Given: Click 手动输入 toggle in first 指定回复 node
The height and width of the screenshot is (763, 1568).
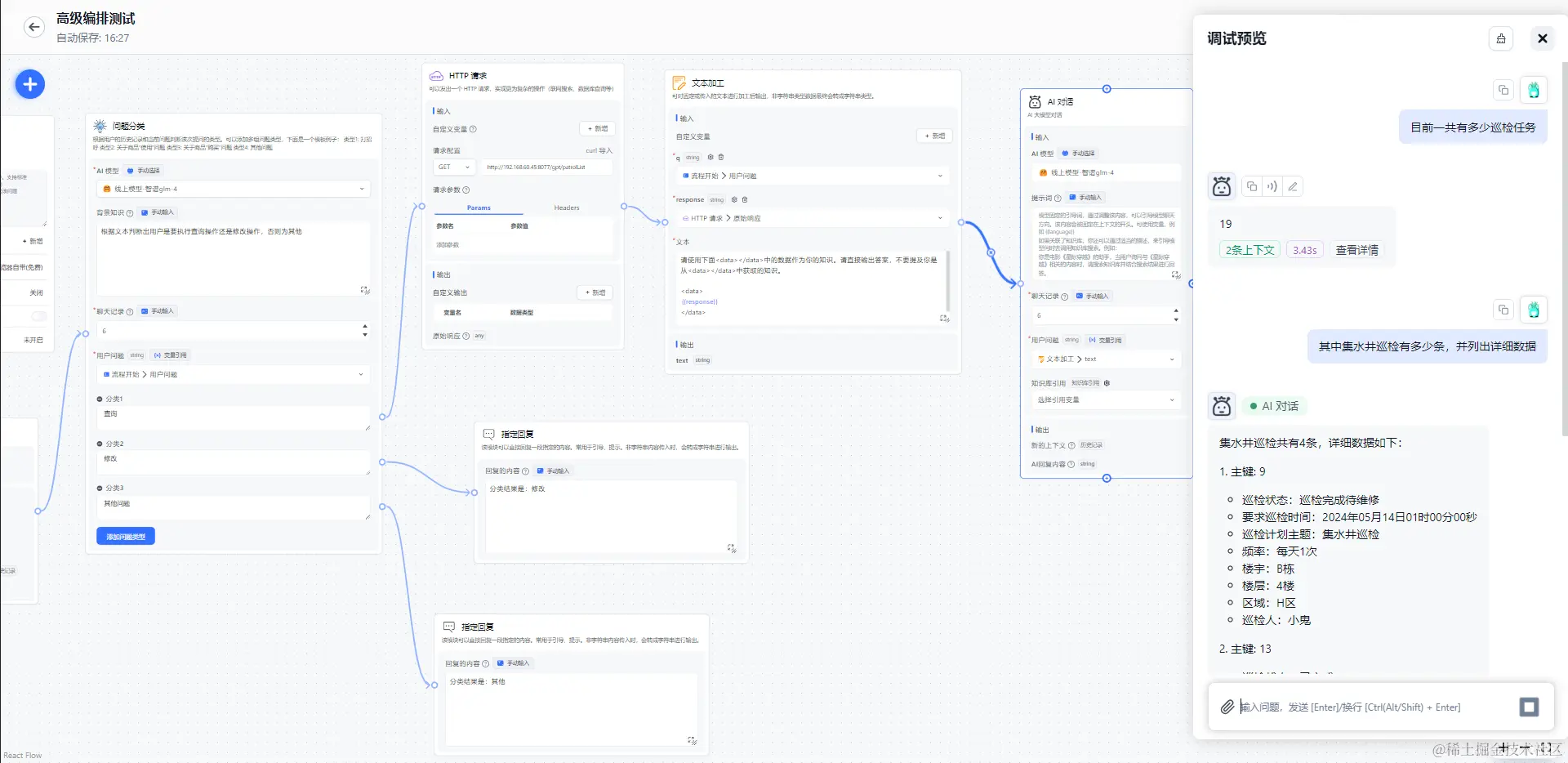Looking at the screenshot, I should pyautogui.click(x=554, y=471).
